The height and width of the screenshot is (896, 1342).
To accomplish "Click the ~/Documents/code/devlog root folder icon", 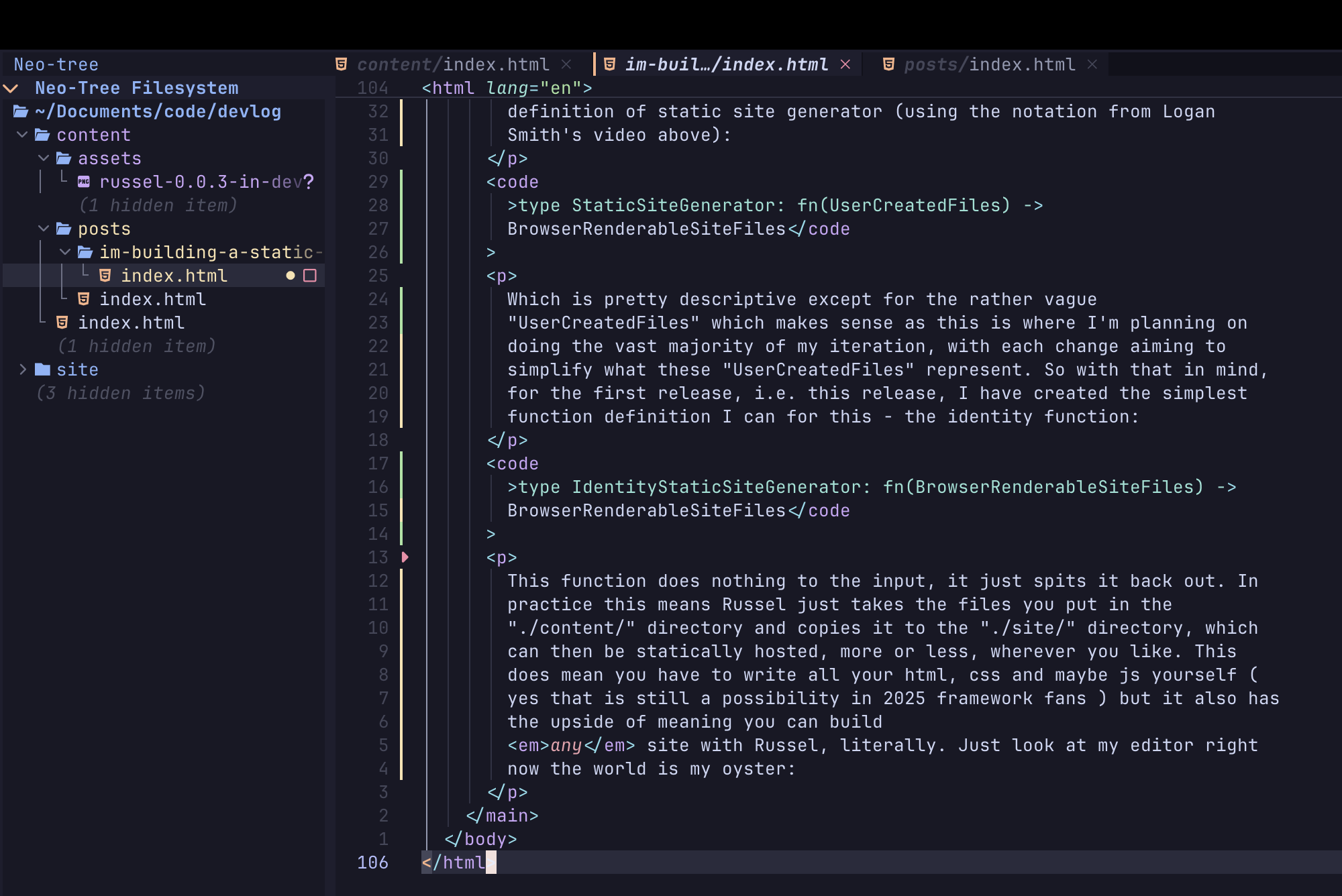I will point(21,111).
